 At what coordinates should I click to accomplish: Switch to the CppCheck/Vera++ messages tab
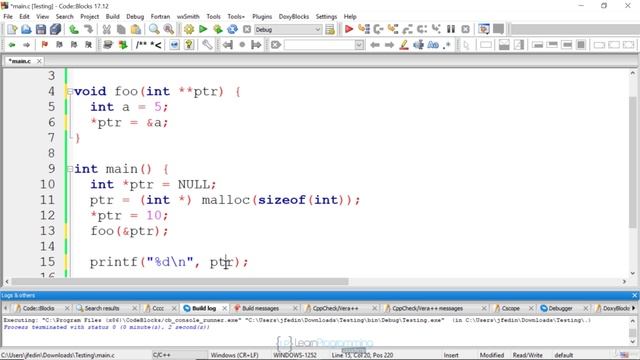pyautogui.click(x=427, y=308)
